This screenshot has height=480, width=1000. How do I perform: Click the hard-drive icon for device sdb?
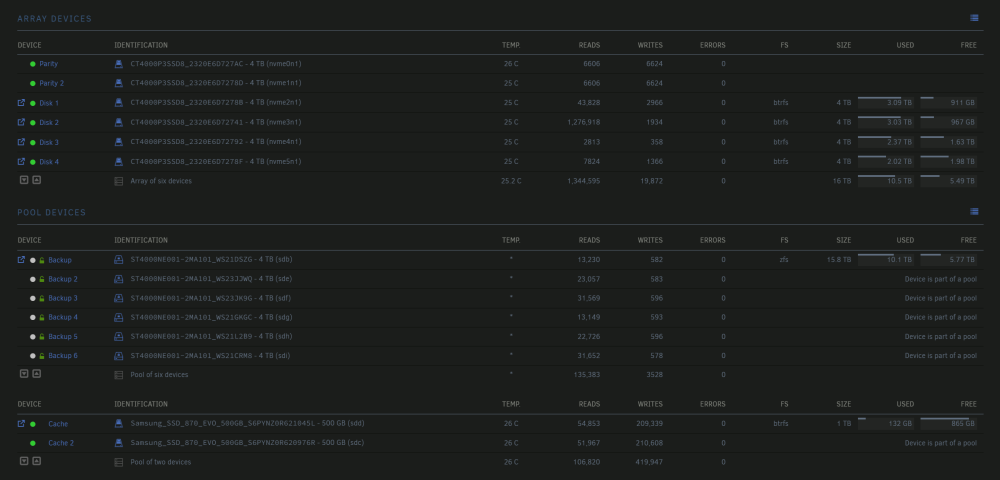[x=118, y=259]
